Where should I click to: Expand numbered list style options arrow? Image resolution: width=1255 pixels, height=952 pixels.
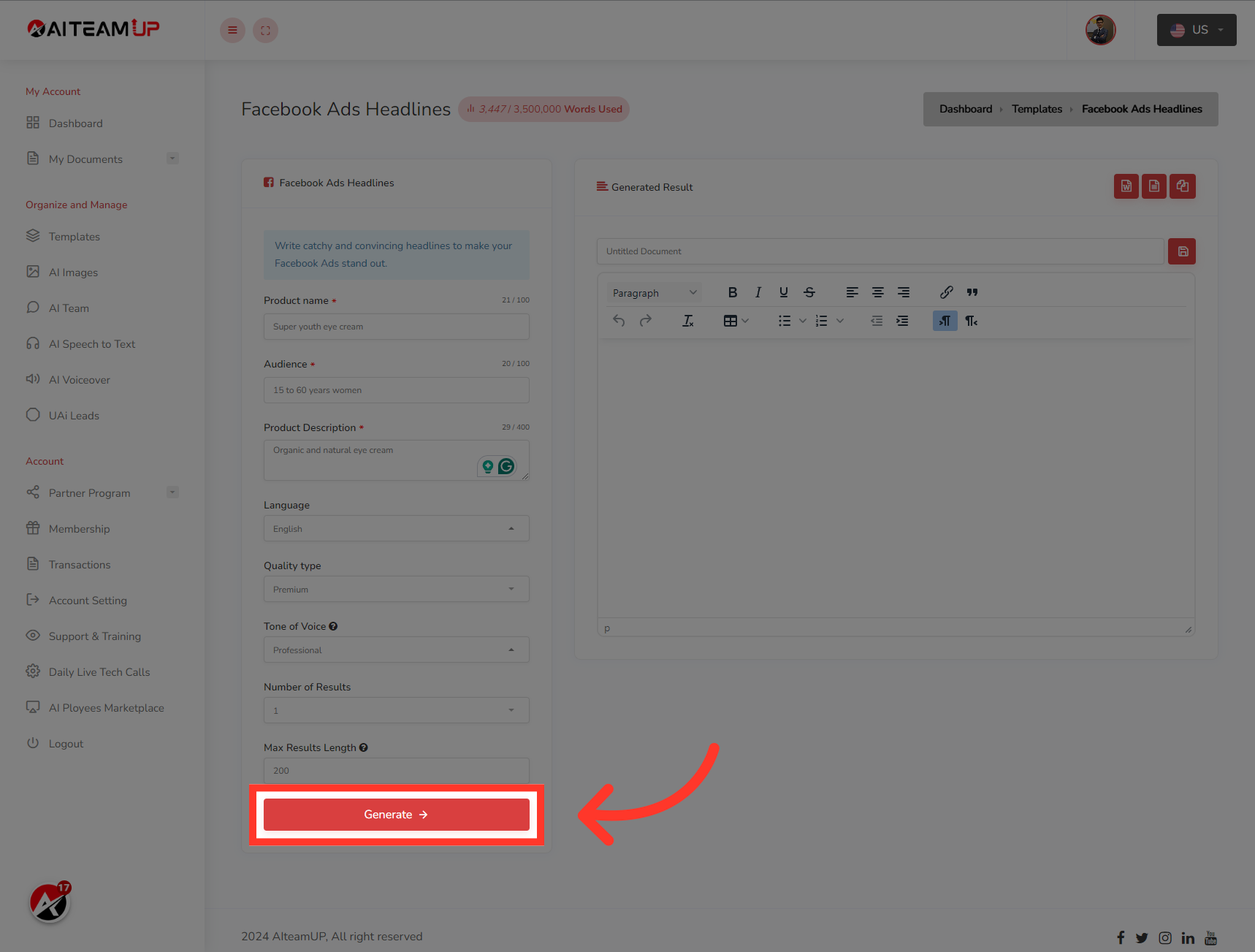coord(840,321)
